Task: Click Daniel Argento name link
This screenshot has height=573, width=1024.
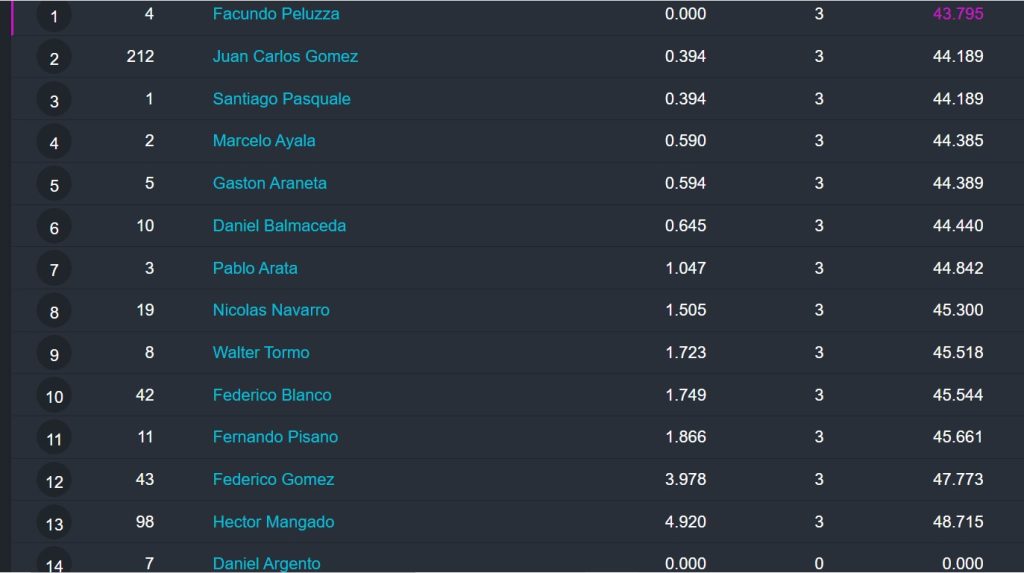Action: [x=266, y=563]
